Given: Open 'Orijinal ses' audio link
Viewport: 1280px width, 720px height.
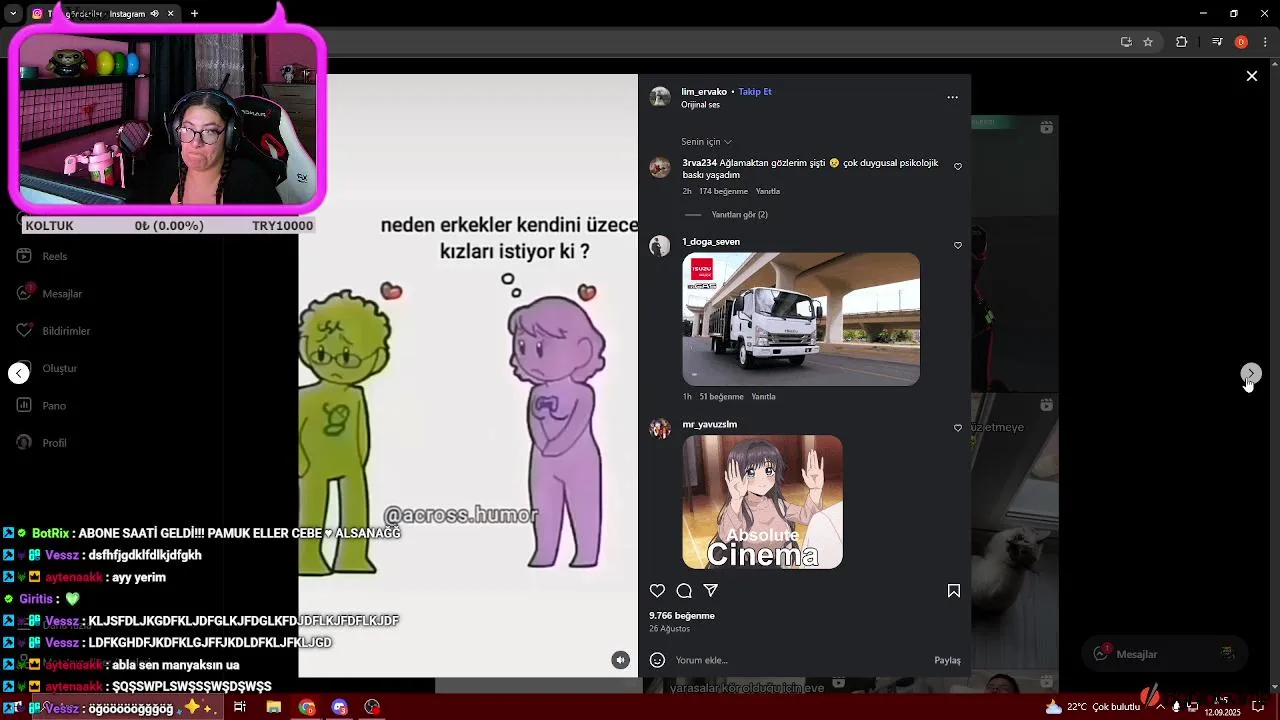Looking at the screenshot, I should (700, 105).
